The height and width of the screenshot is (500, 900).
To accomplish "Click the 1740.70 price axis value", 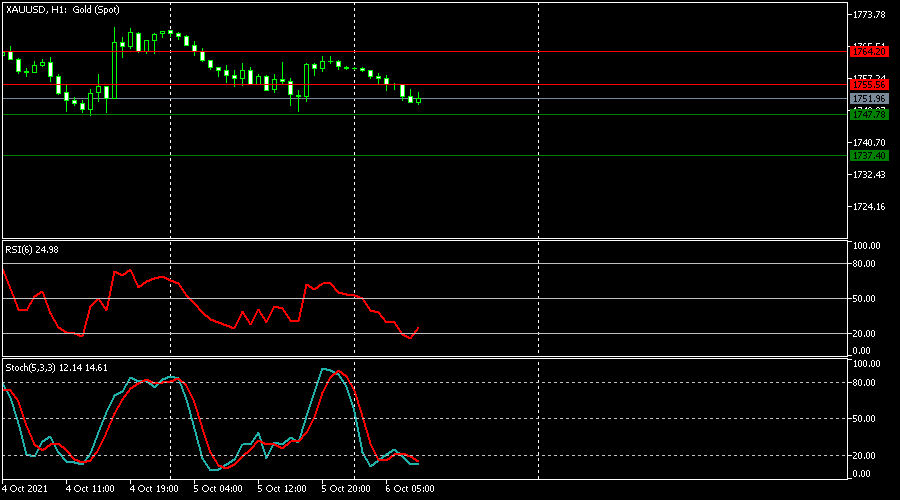I will pos(869,142).
